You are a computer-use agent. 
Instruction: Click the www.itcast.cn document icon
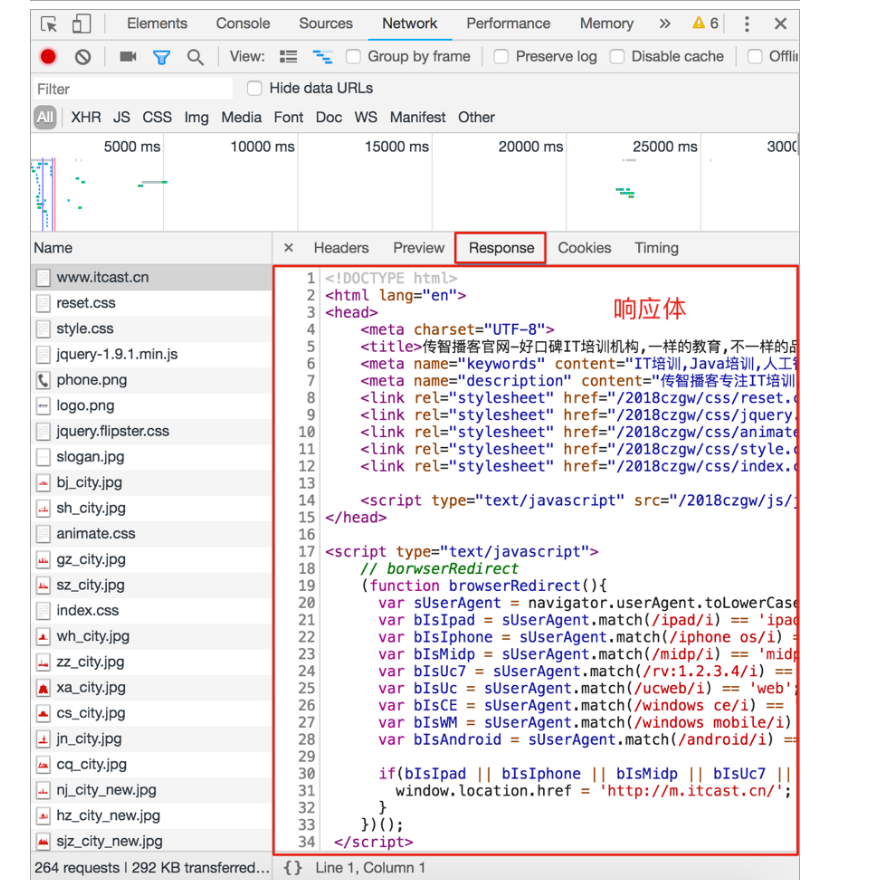pyautogui.click(x=43, y=278)
